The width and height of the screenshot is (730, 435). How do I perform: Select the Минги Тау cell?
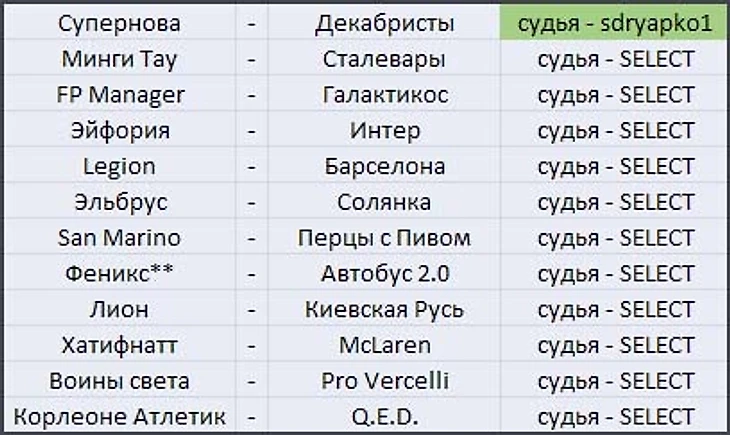119,59
